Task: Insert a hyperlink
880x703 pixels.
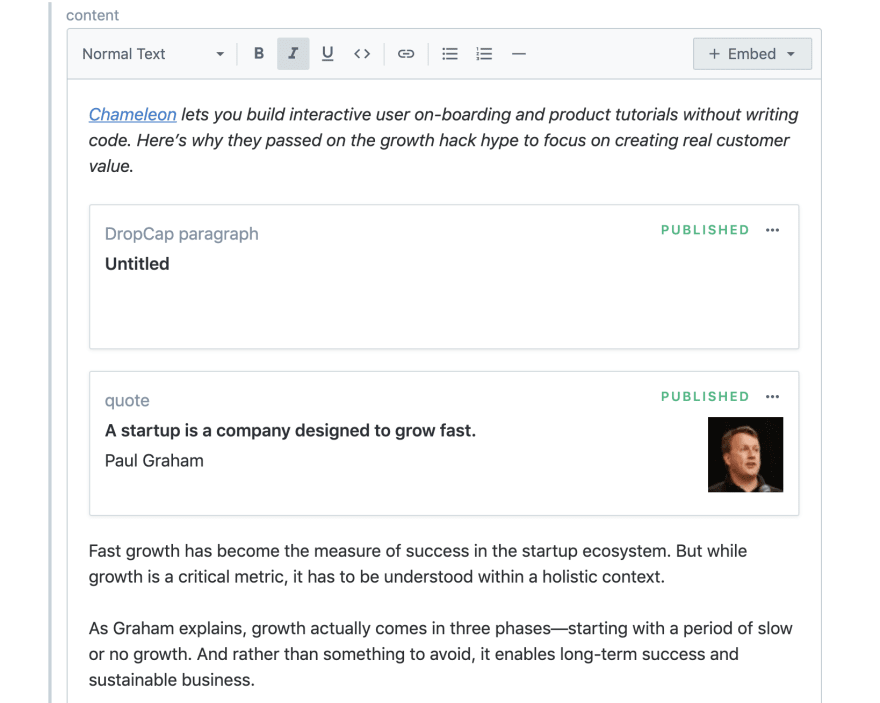Action: click(406, 54)
